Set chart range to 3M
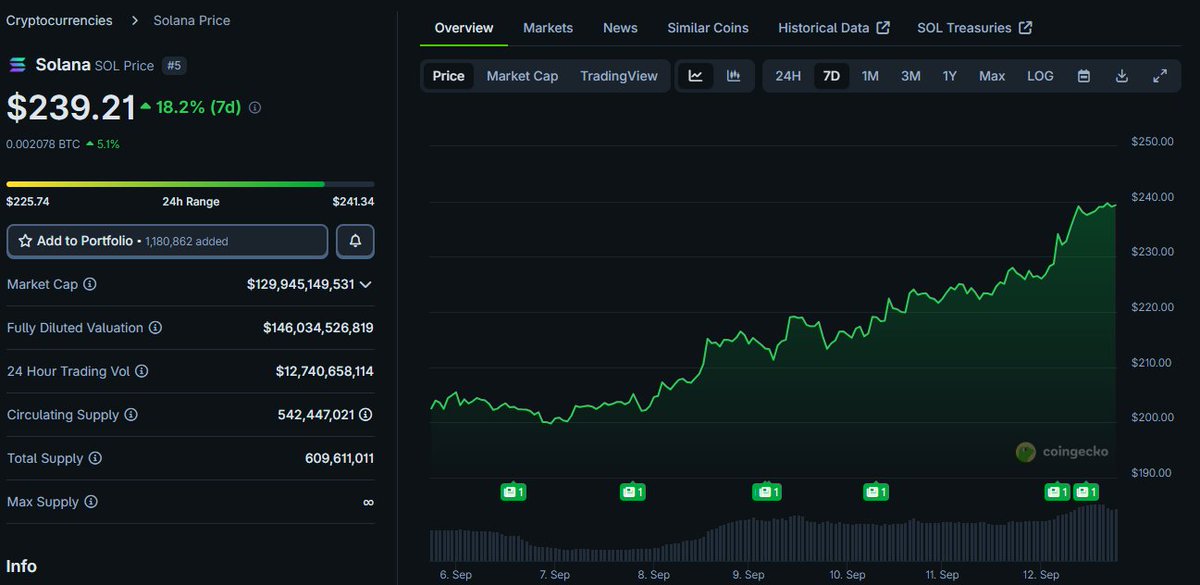The image size is (1200, 585). pyautogui.click(x=910, y=76)
